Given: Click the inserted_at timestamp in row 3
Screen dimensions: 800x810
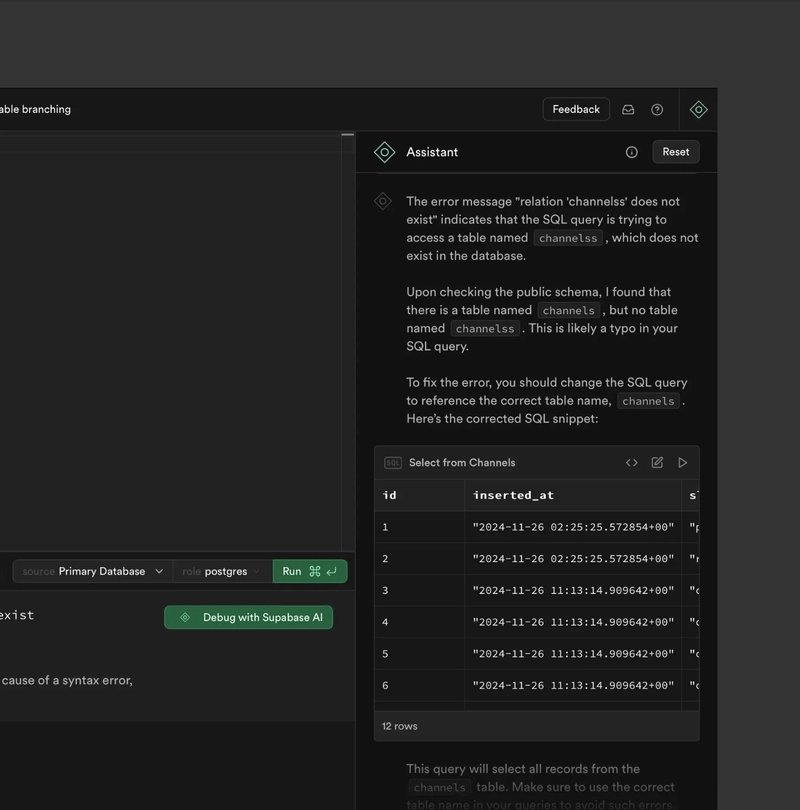Looking at the screenshot, I should (x=573, y=590).
